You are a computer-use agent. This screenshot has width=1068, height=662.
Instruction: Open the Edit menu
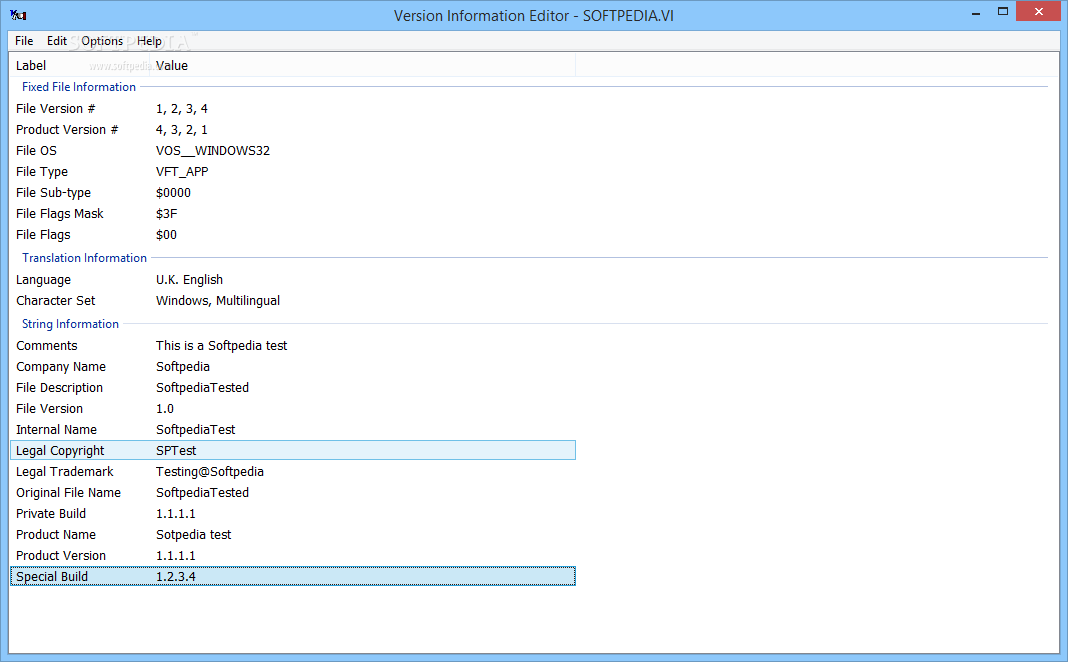pos(57,41)
